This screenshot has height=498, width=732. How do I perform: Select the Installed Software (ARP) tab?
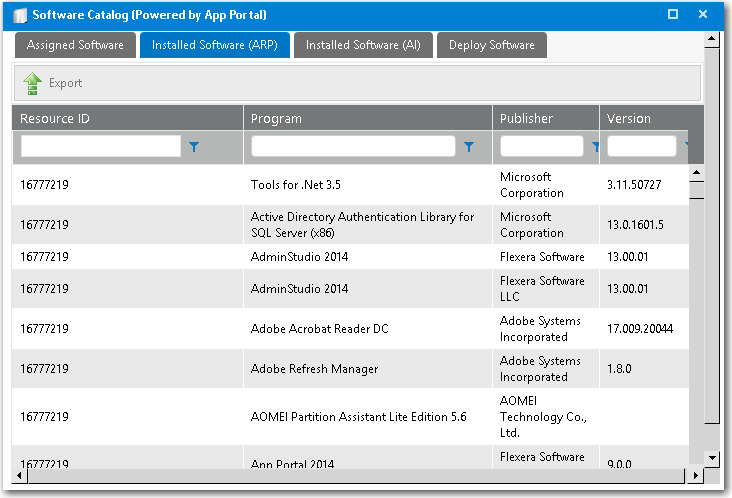coord(214,45)
